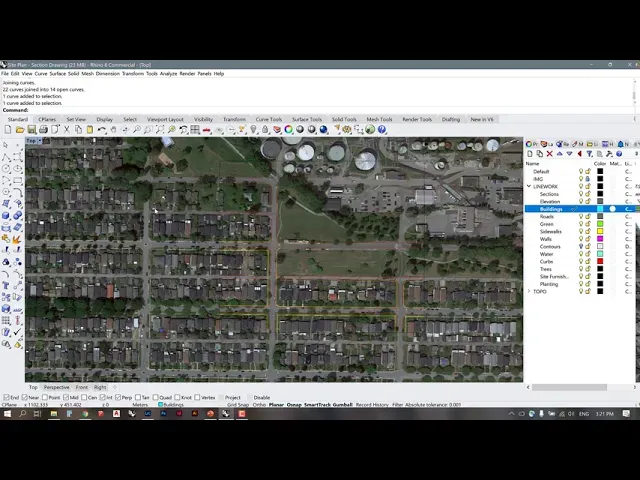Click the delete layer red X icon

click(x=549, y=154)
